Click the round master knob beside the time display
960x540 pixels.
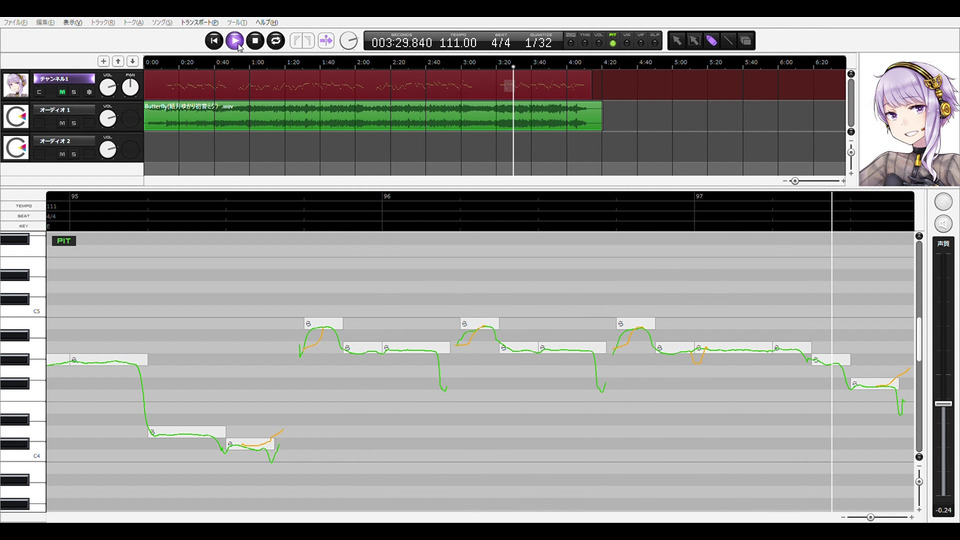click(348, 40)
